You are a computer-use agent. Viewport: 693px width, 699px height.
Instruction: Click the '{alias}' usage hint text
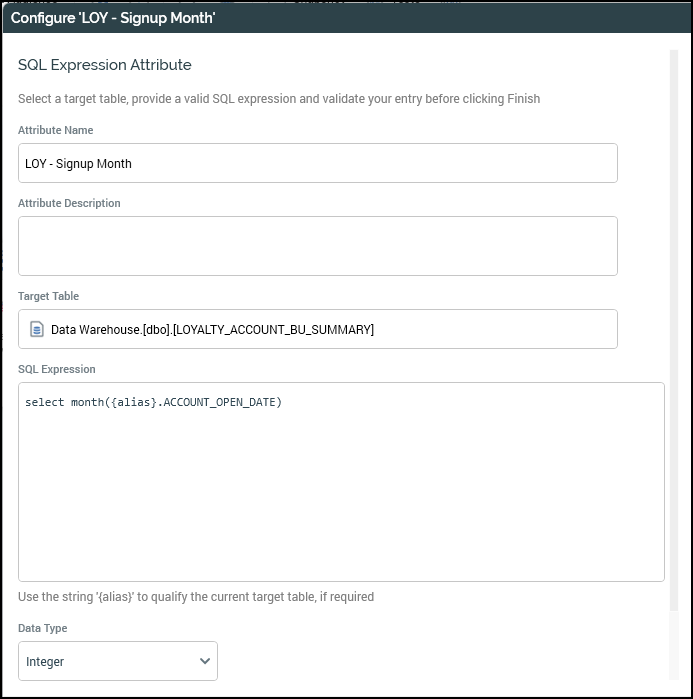coord(196,597)
